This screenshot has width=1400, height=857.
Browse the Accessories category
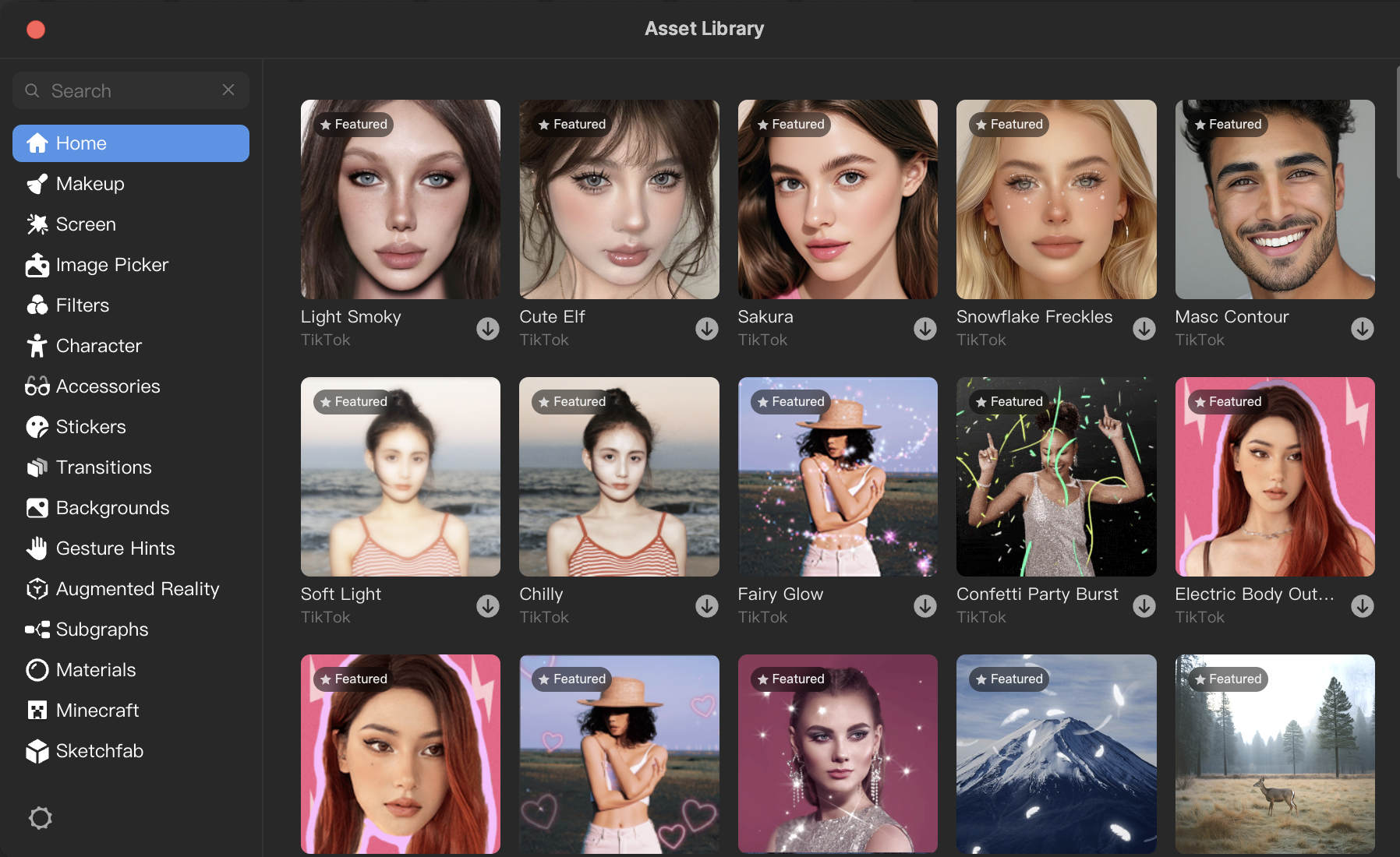click(131, 386)
